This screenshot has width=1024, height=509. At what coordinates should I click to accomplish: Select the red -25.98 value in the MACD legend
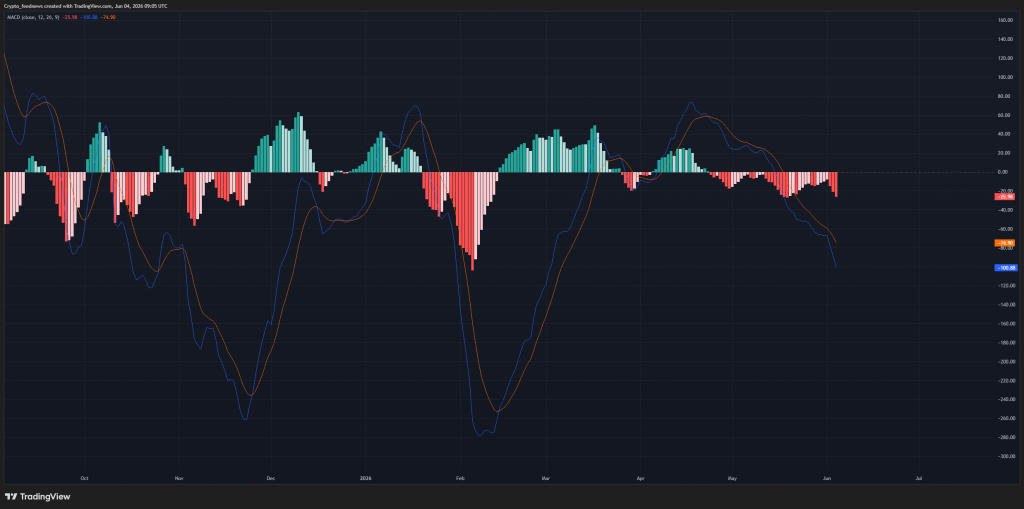coord(70,18)
